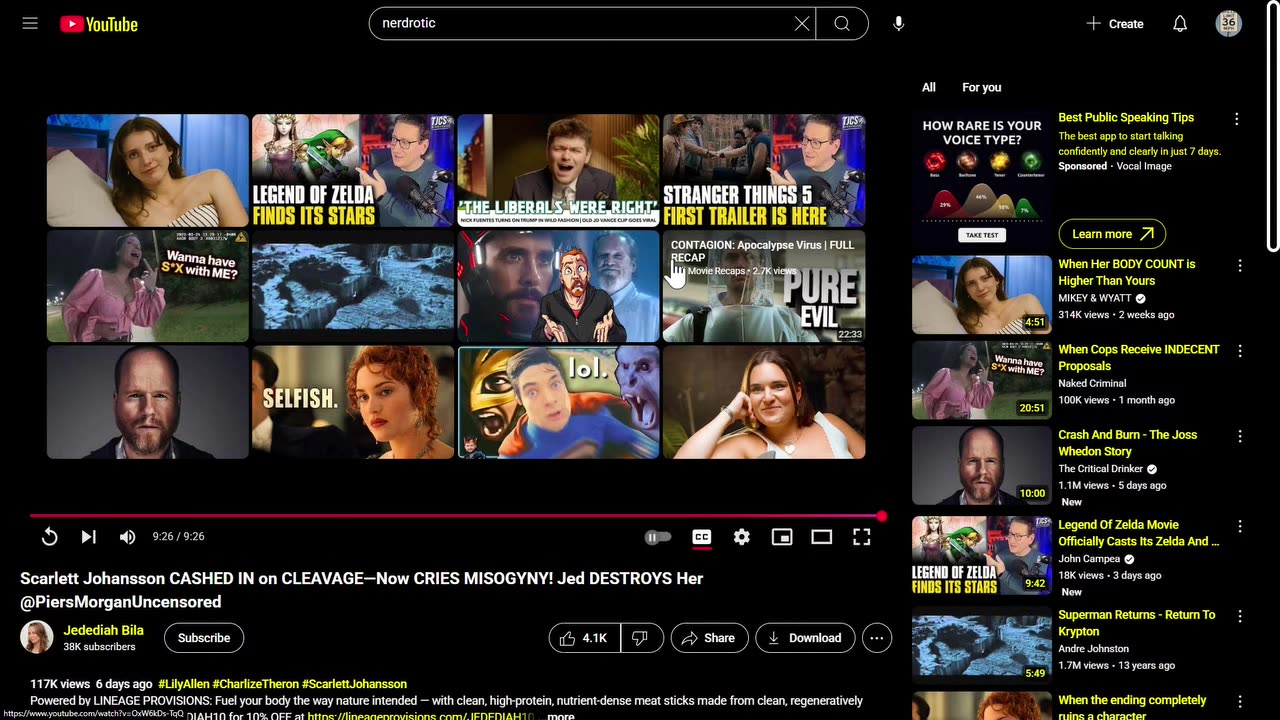Open 'When Her BODY COUNT' title link

1127,273
